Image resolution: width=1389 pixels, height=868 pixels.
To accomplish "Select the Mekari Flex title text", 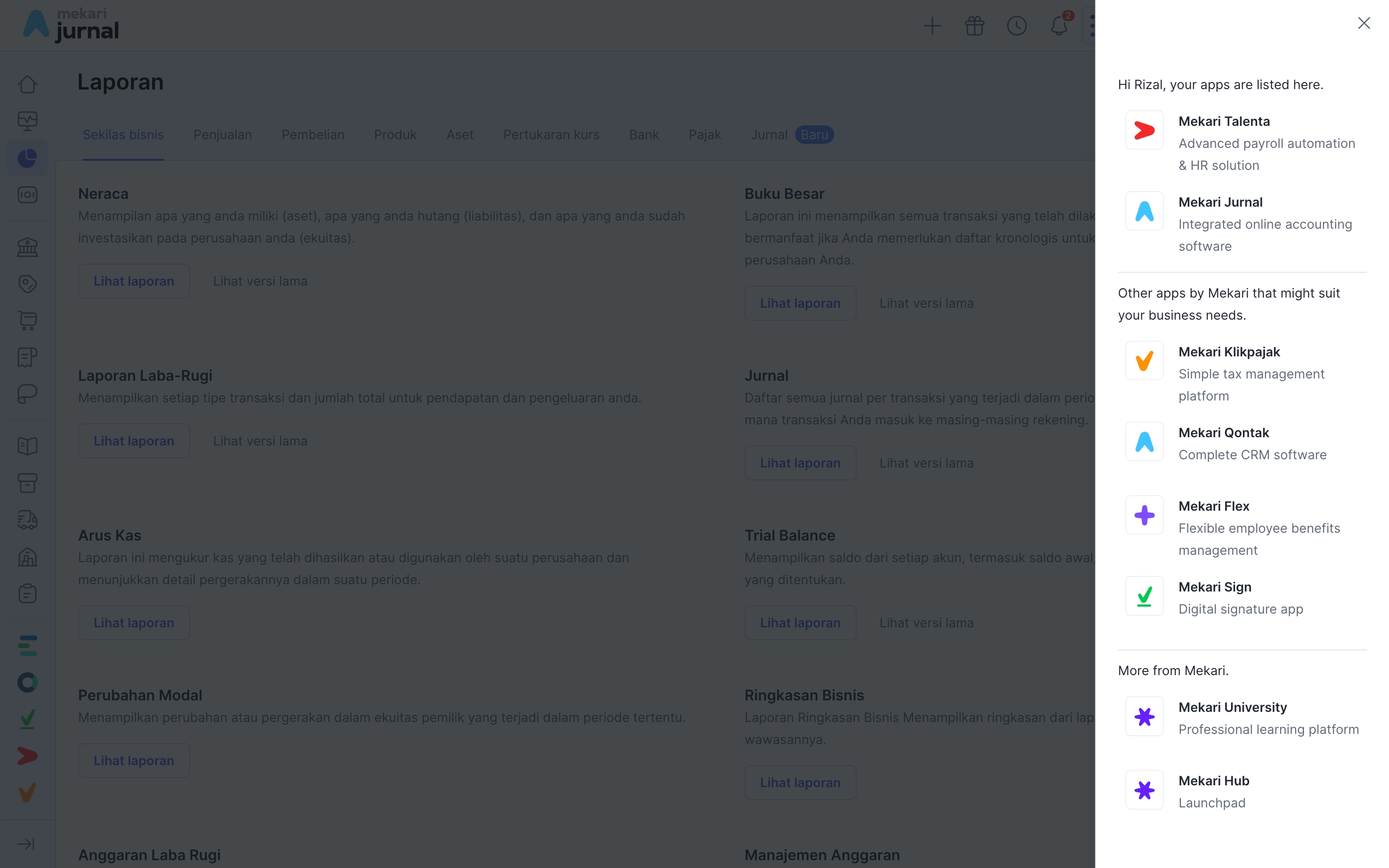I will click(1214, 506).
